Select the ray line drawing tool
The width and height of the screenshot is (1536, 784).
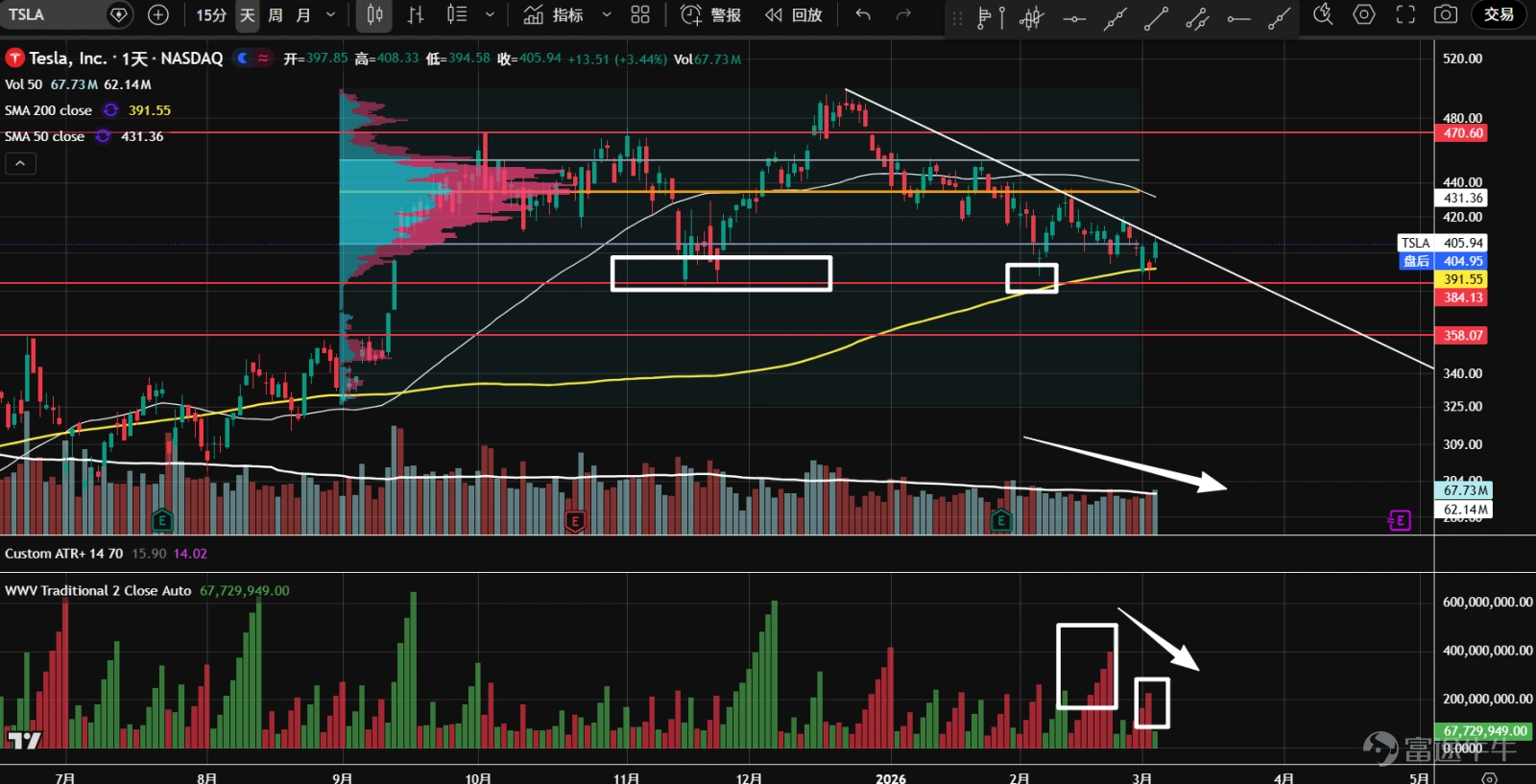tap(1279, 18)
